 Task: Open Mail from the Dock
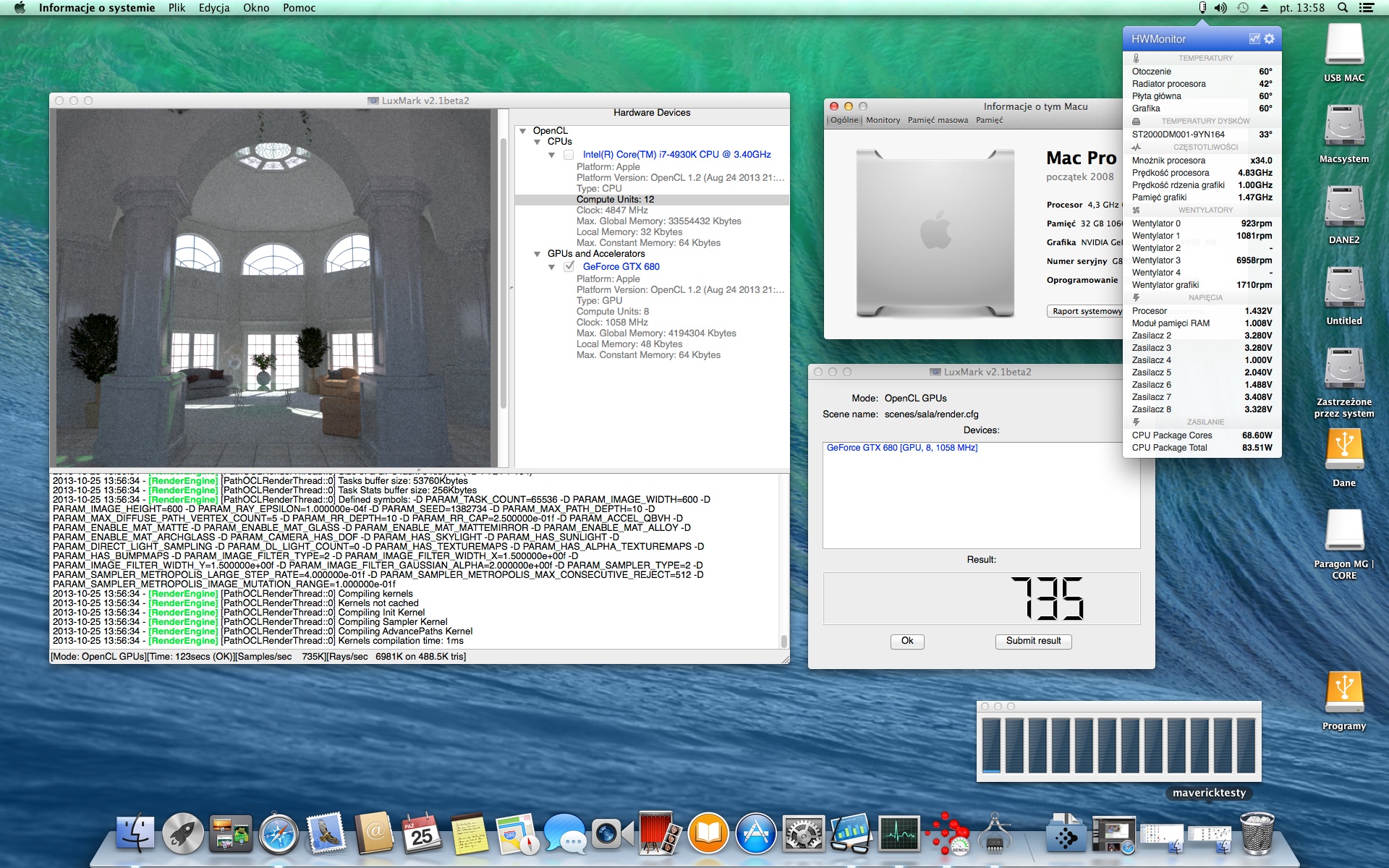point(326,833)
